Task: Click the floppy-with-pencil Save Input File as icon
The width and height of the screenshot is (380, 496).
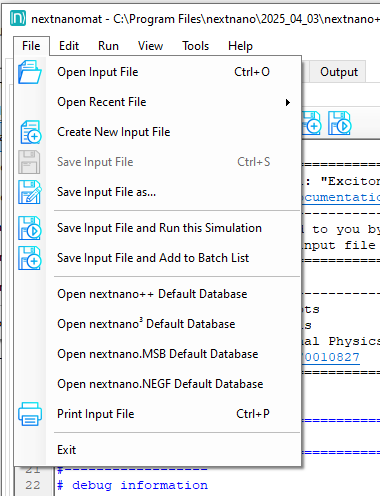Action: click(30, 192)
